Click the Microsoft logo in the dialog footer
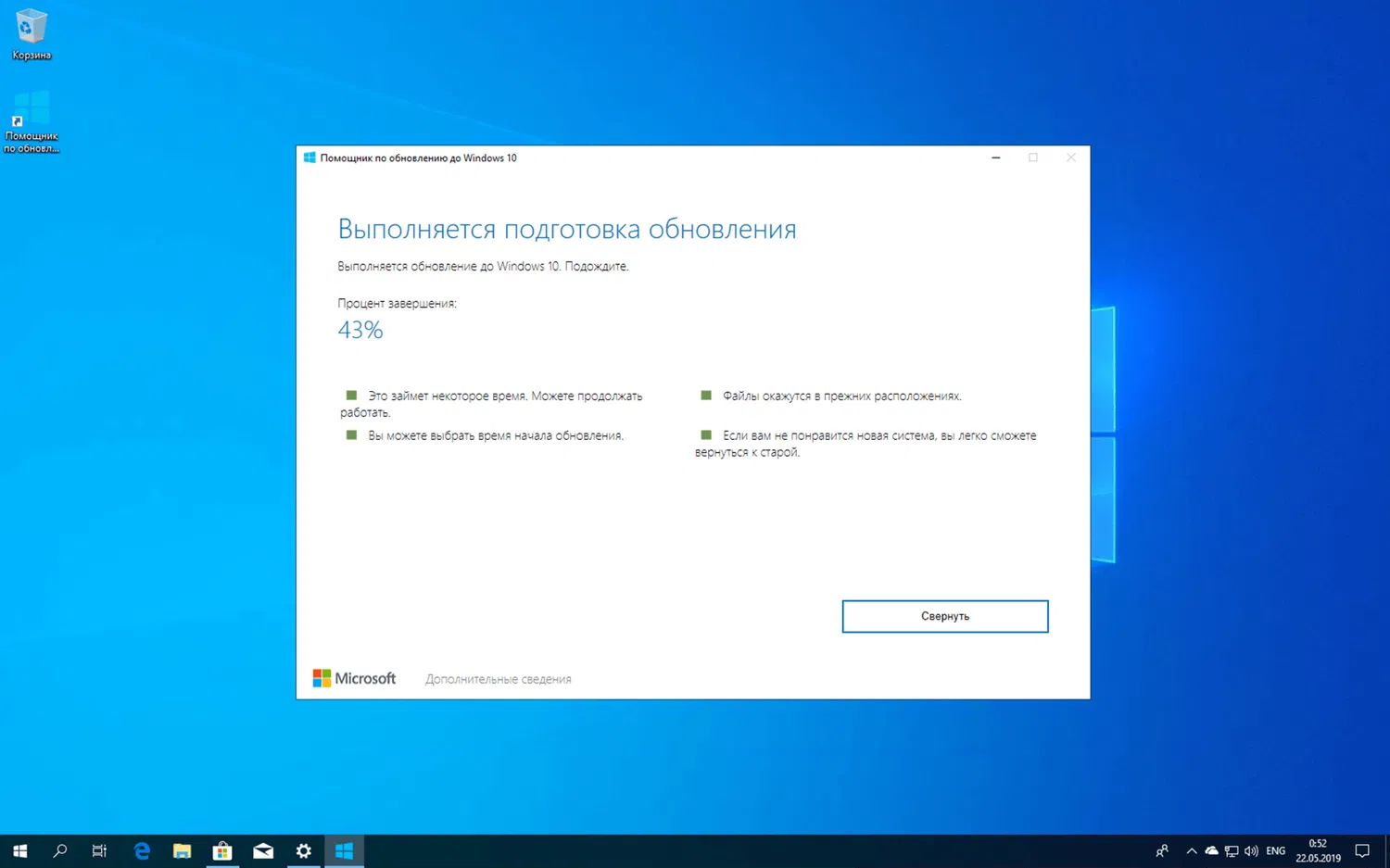1390x868 pixels. pos(354,678)
